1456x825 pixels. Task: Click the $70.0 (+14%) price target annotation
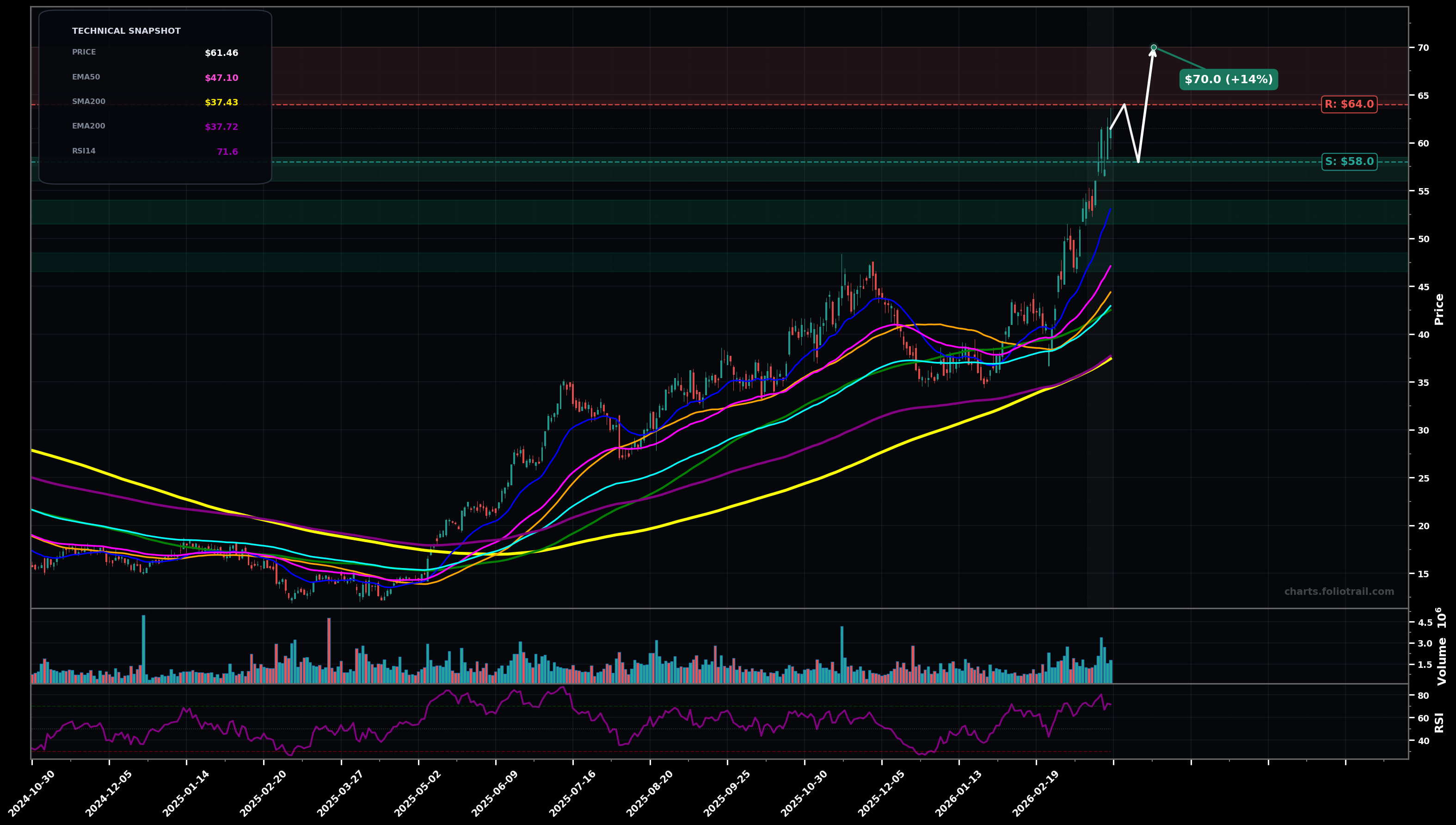(x=1228, y=80)
